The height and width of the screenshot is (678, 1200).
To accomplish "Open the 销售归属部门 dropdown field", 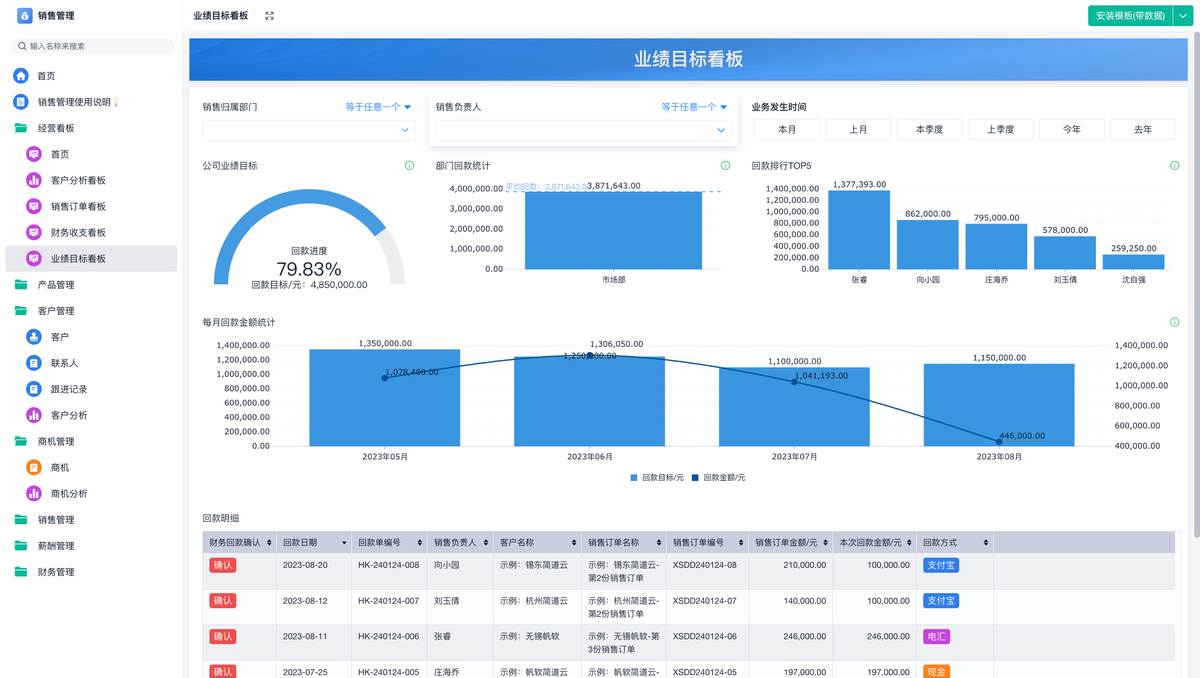I will [308, 130].
